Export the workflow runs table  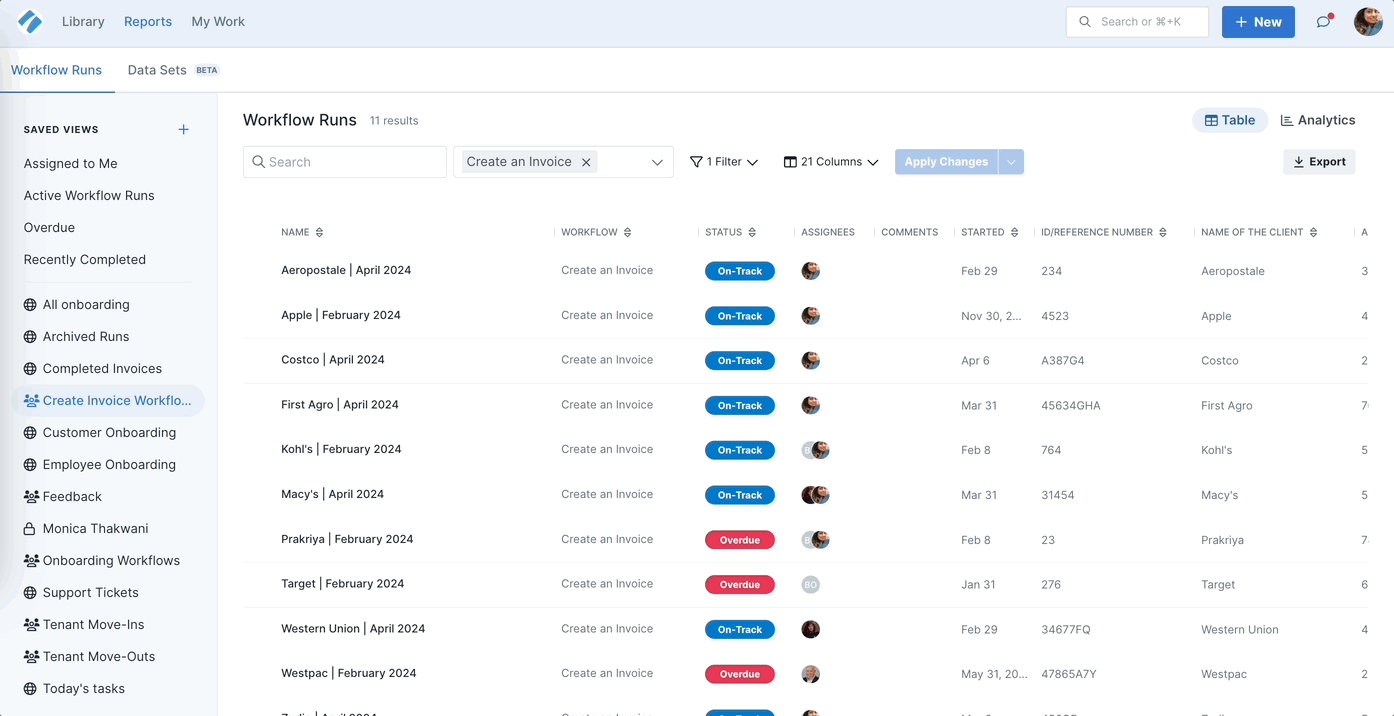[1319, 162]
